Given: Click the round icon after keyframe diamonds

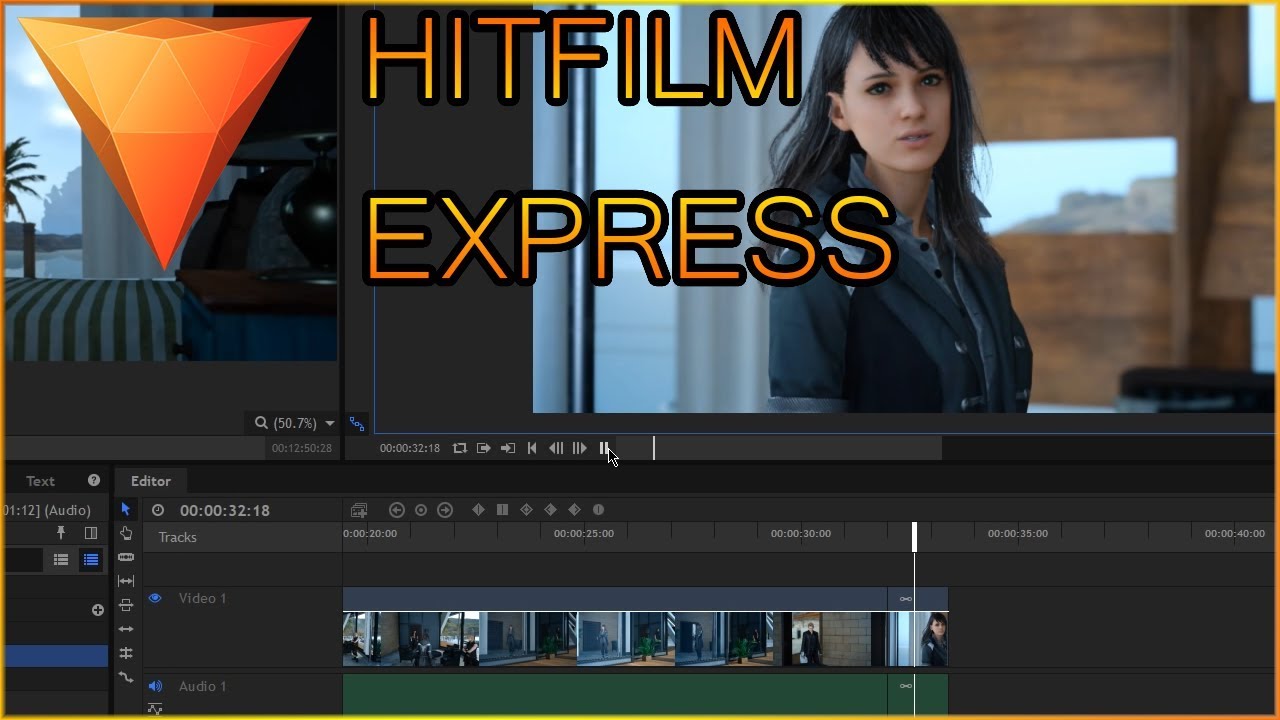Looking at the screenshot, I should [x=598, y=510].
